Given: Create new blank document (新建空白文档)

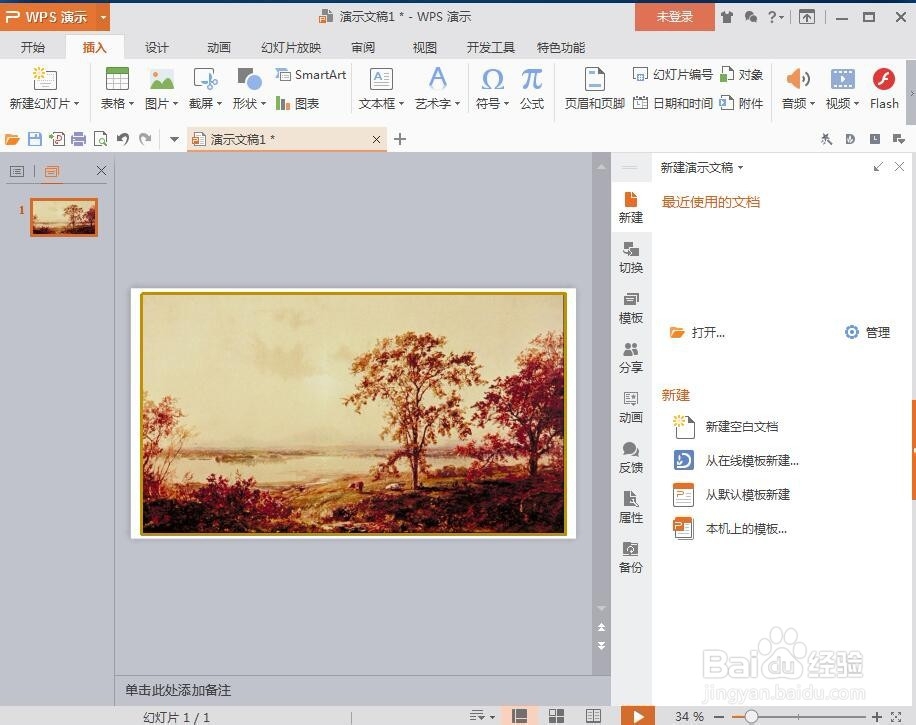Looking at the screenshot, I should [726, 426].
